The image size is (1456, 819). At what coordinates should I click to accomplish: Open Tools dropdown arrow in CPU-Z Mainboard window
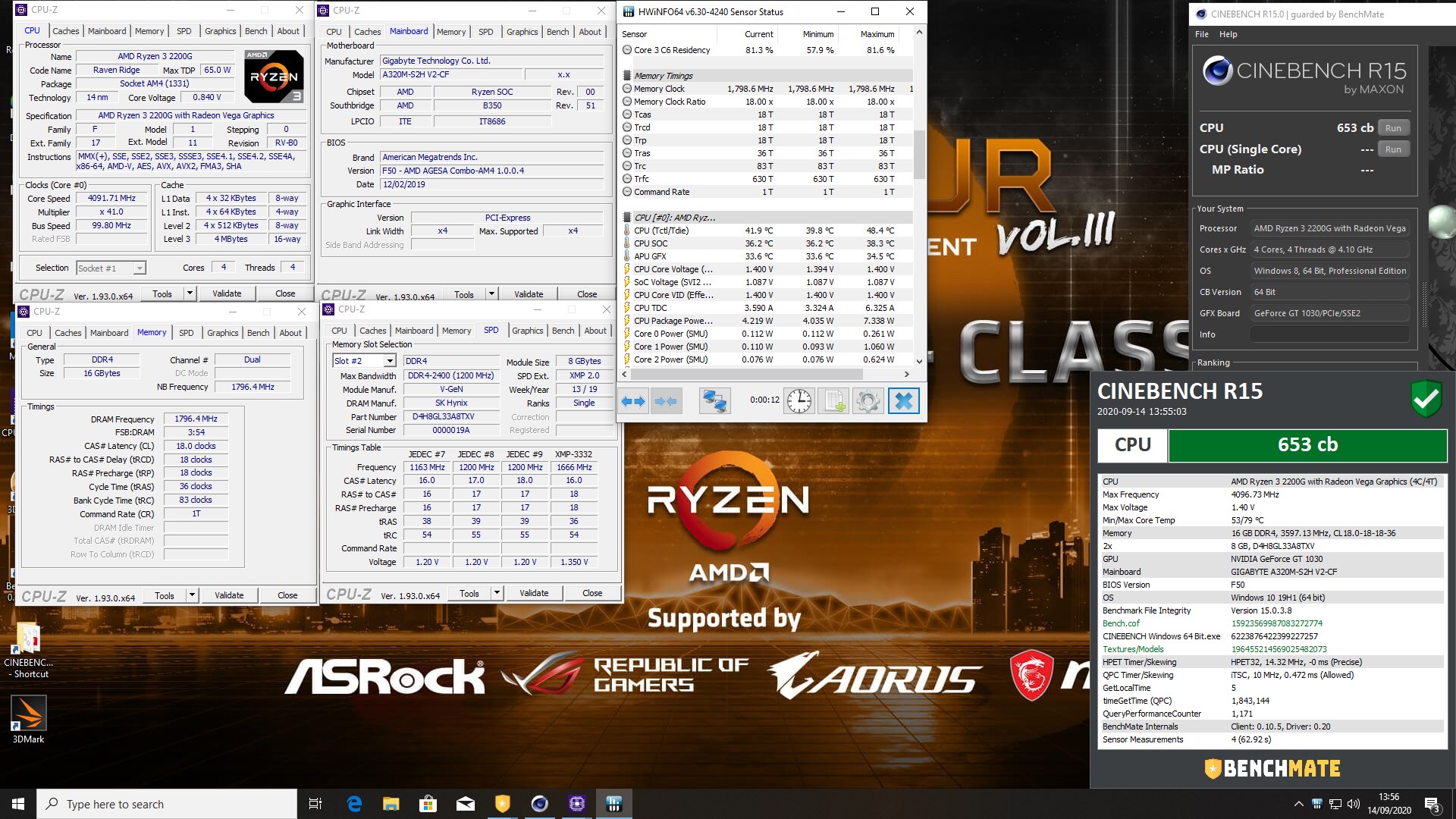click(491, 294)
